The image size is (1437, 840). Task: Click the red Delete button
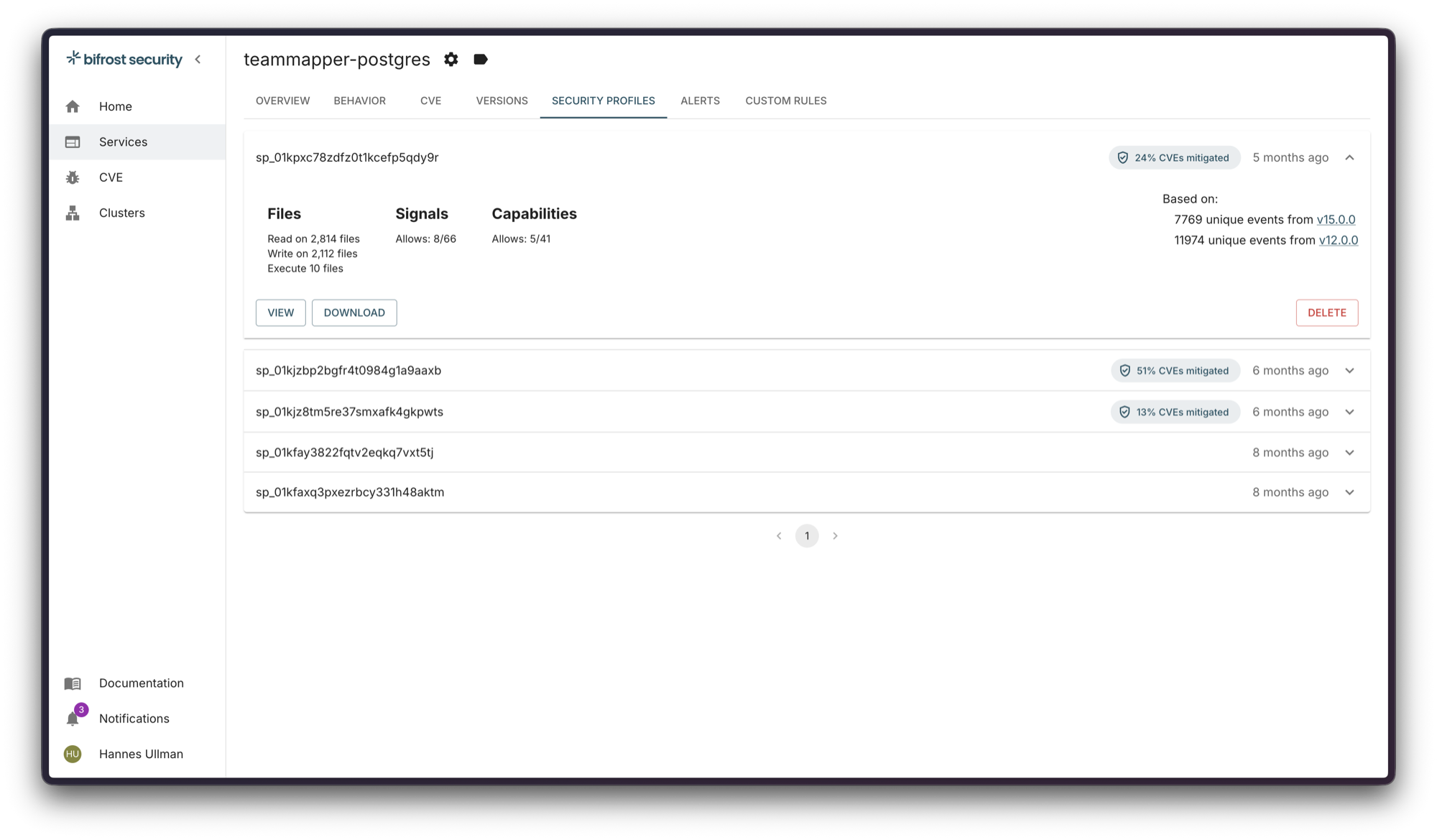coord(1327,313)
